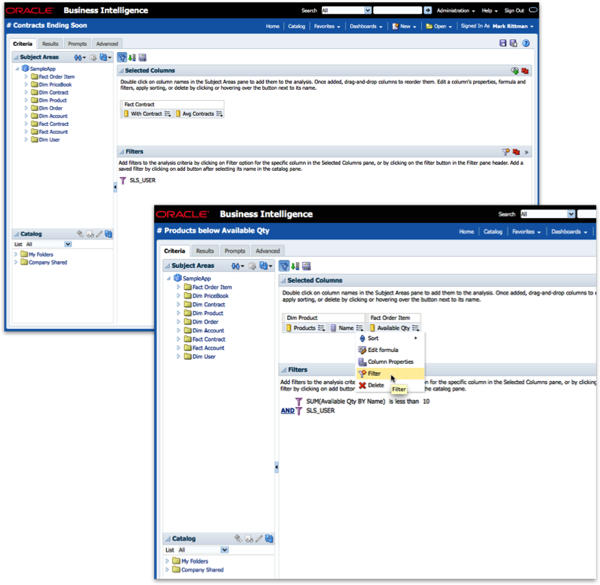The height and width of the screenshot is (585, 600).
Task: Click the filter pane toolbar icon in front window
Action: click(x=284, y=266)
